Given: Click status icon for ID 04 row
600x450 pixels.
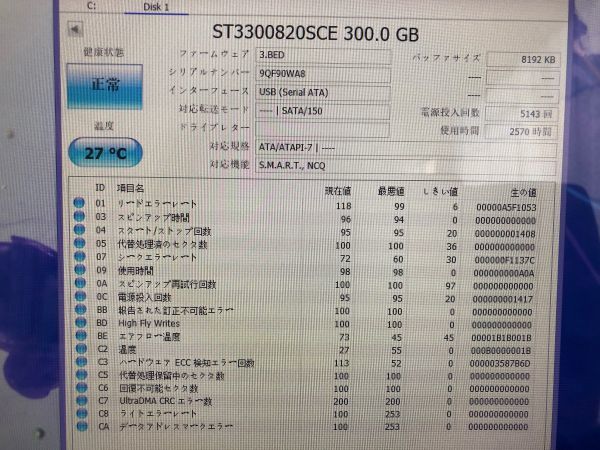Looking at the screenshot, I should point(79,230).
